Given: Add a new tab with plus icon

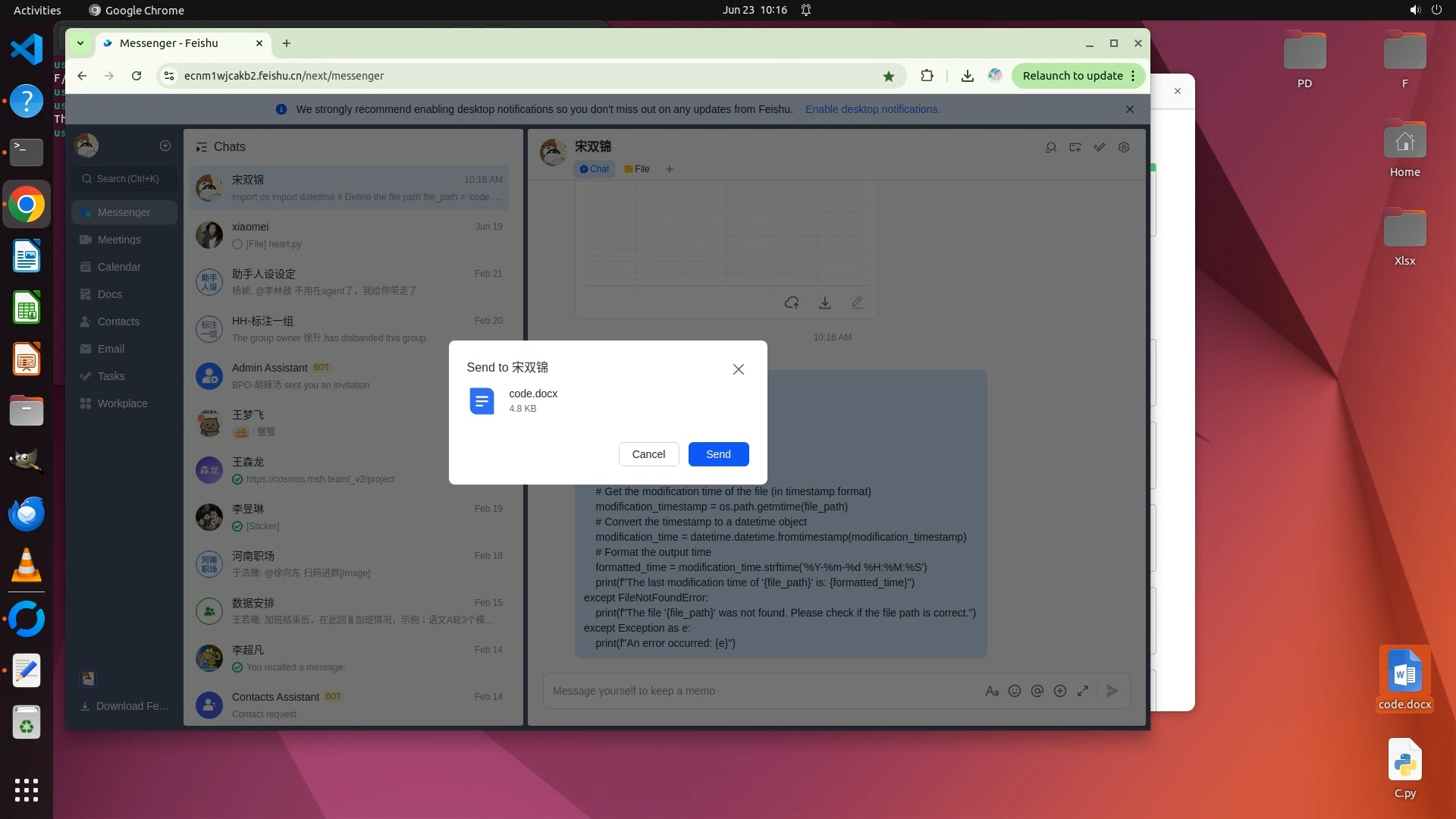Looking at the screenshot, I should click(670, 169).
